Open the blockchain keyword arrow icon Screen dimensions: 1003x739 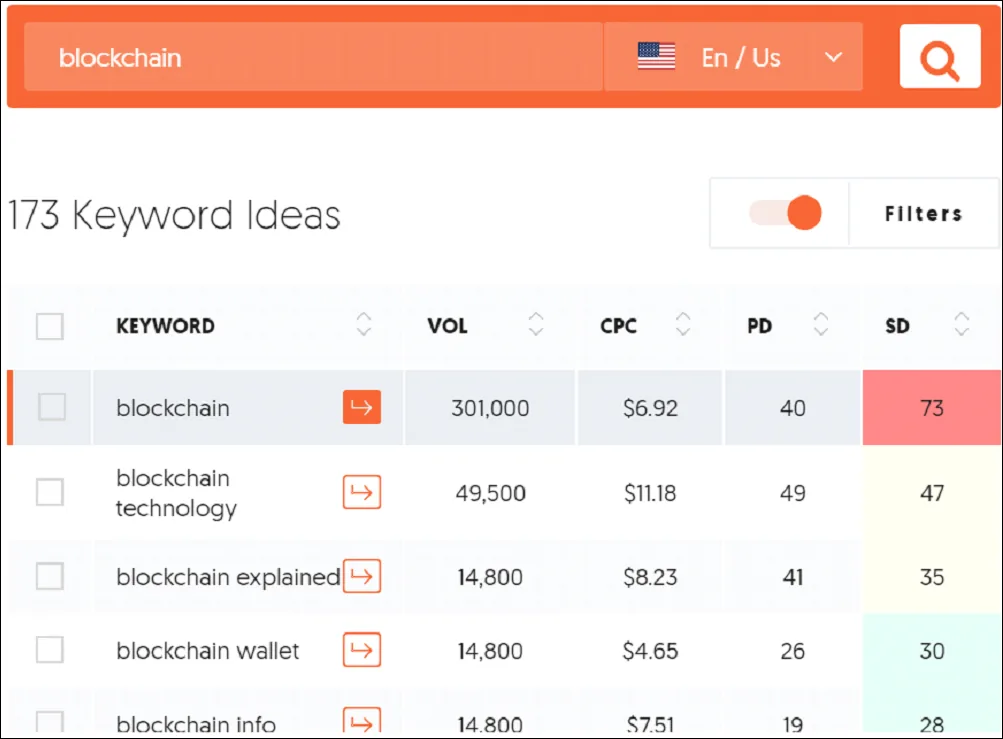click(x=360, y=407)
